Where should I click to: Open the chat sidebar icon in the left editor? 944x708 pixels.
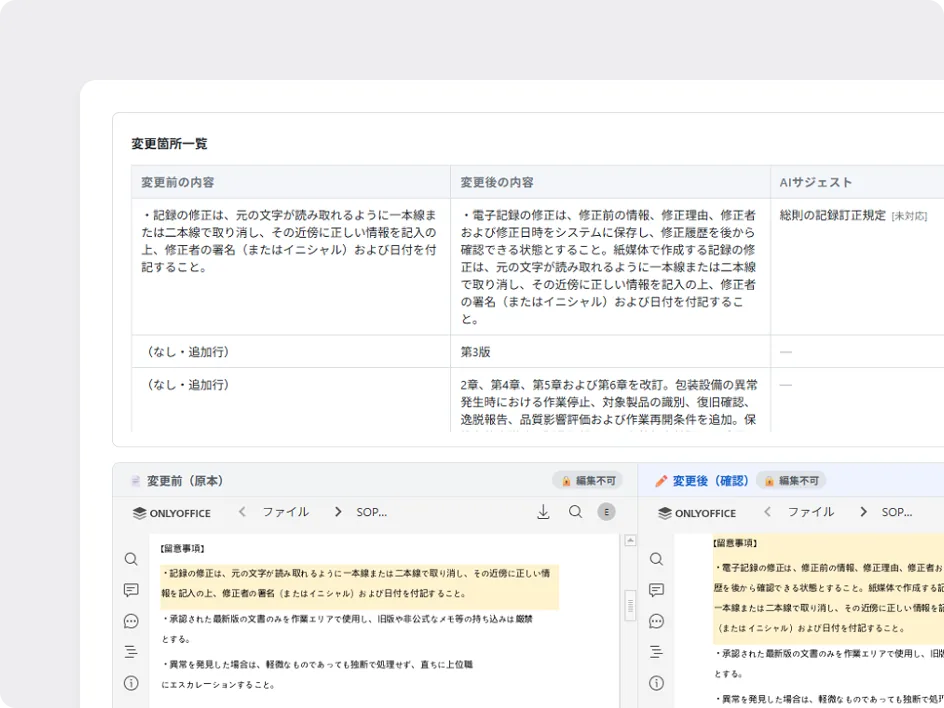(x=131, y=621)
